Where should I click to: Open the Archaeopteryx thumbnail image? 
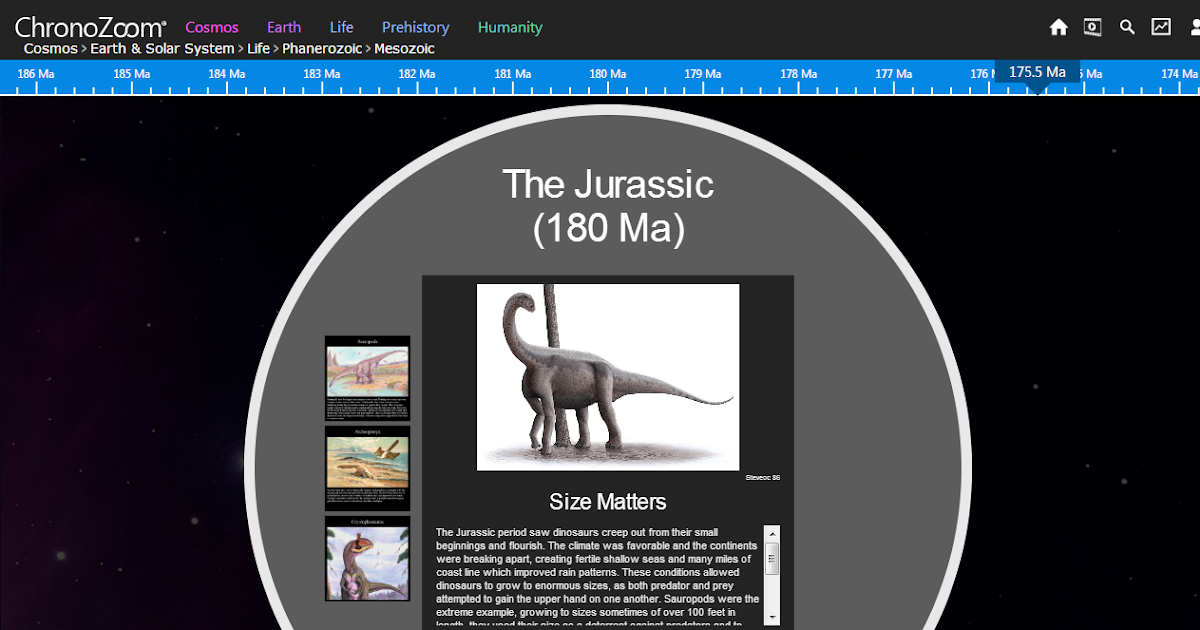367,468
